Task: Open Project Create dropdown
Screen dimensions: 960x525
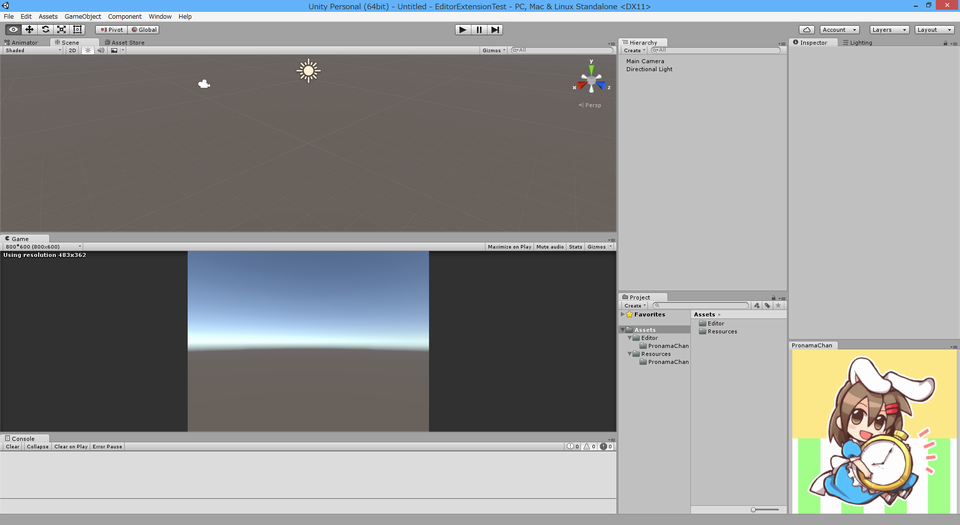Action: 635,305
